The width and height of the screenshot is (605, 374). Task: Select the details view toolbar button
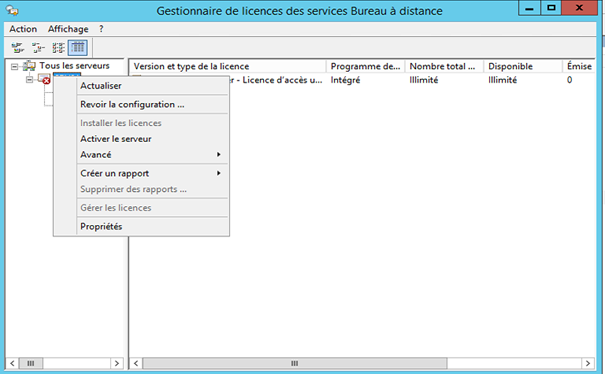click(78, 48)
